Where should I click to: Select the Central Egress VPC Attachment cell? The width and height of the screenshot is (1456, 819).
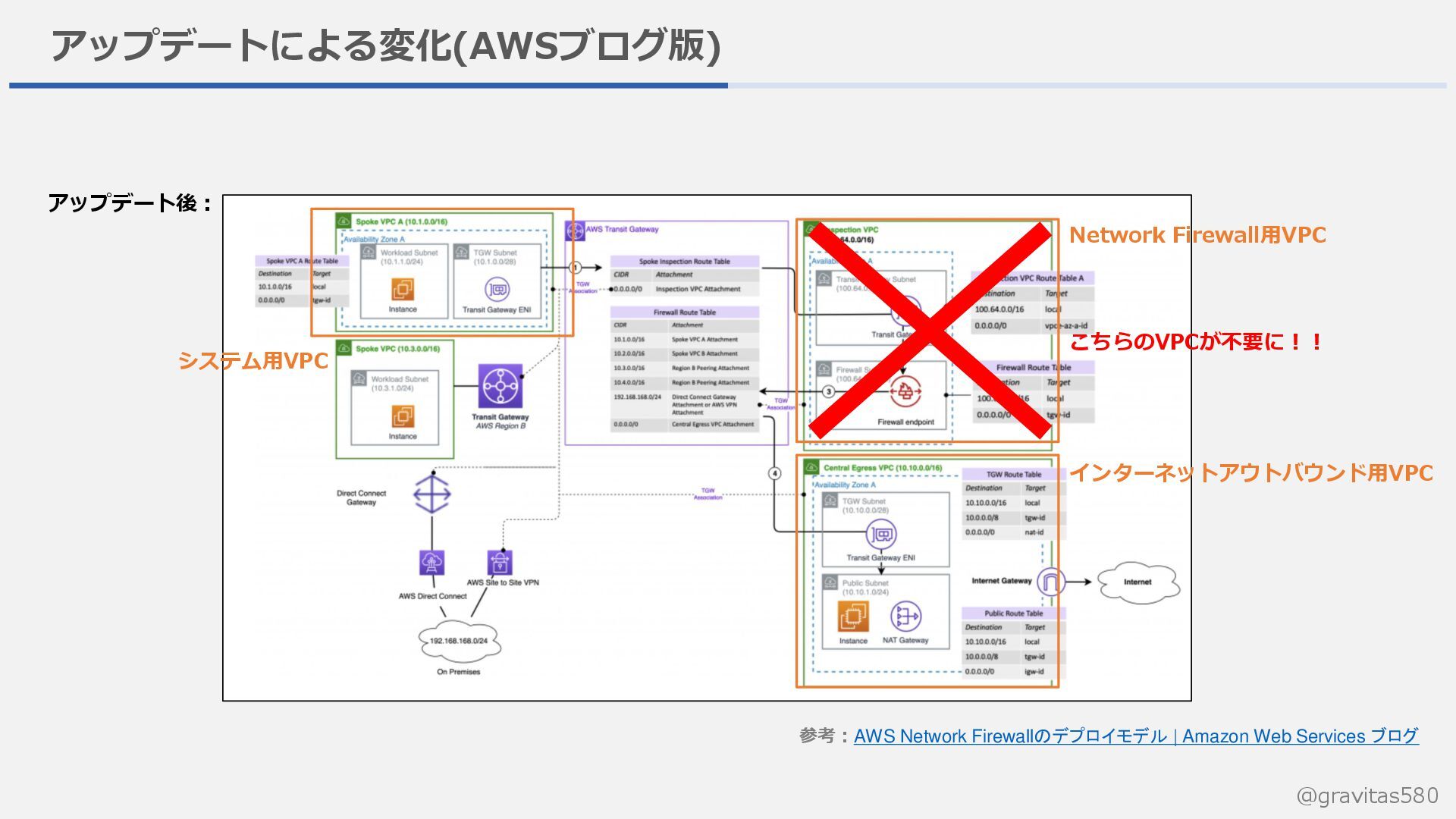tap(713, 425)
